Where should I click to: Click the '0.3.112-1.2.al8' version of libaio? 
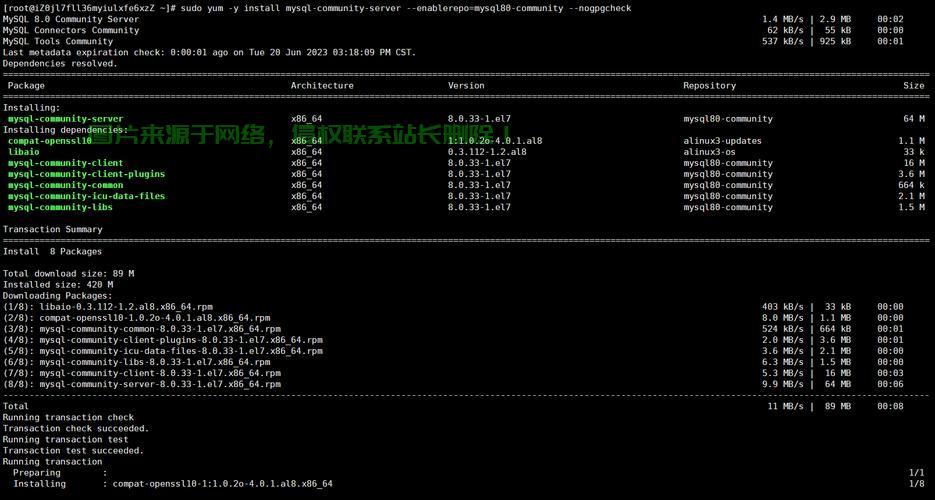point(487,152)
